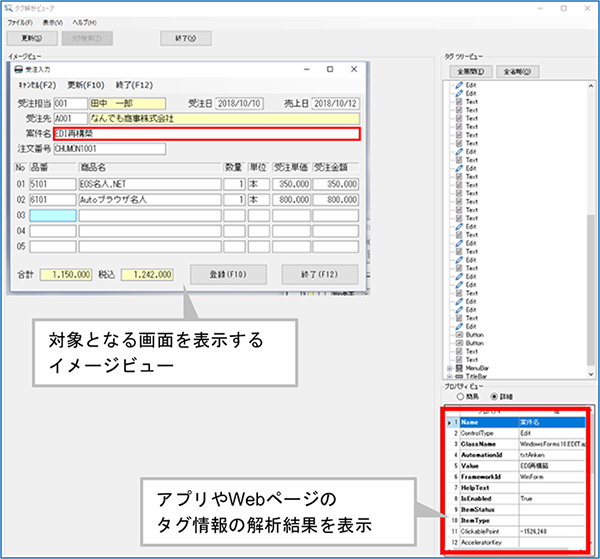Screen dimensions: 600x559
Task: Expand the TitleBar tree node
Action: coord(449,374)
